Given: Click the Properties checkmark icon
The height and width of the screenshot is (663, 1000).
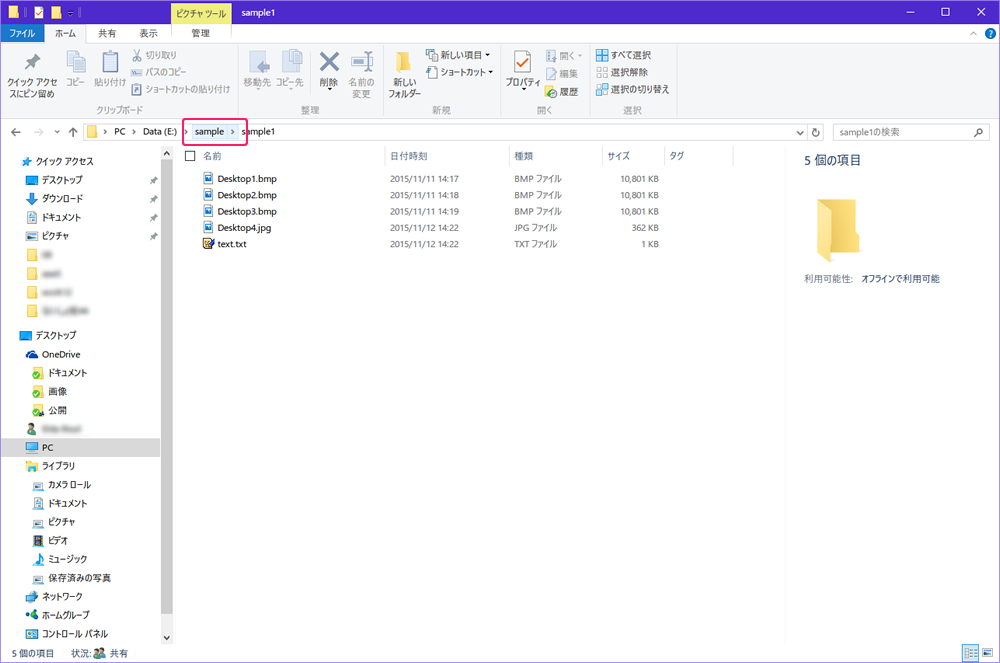Looking at the screenshot, I should pos(522,62).
